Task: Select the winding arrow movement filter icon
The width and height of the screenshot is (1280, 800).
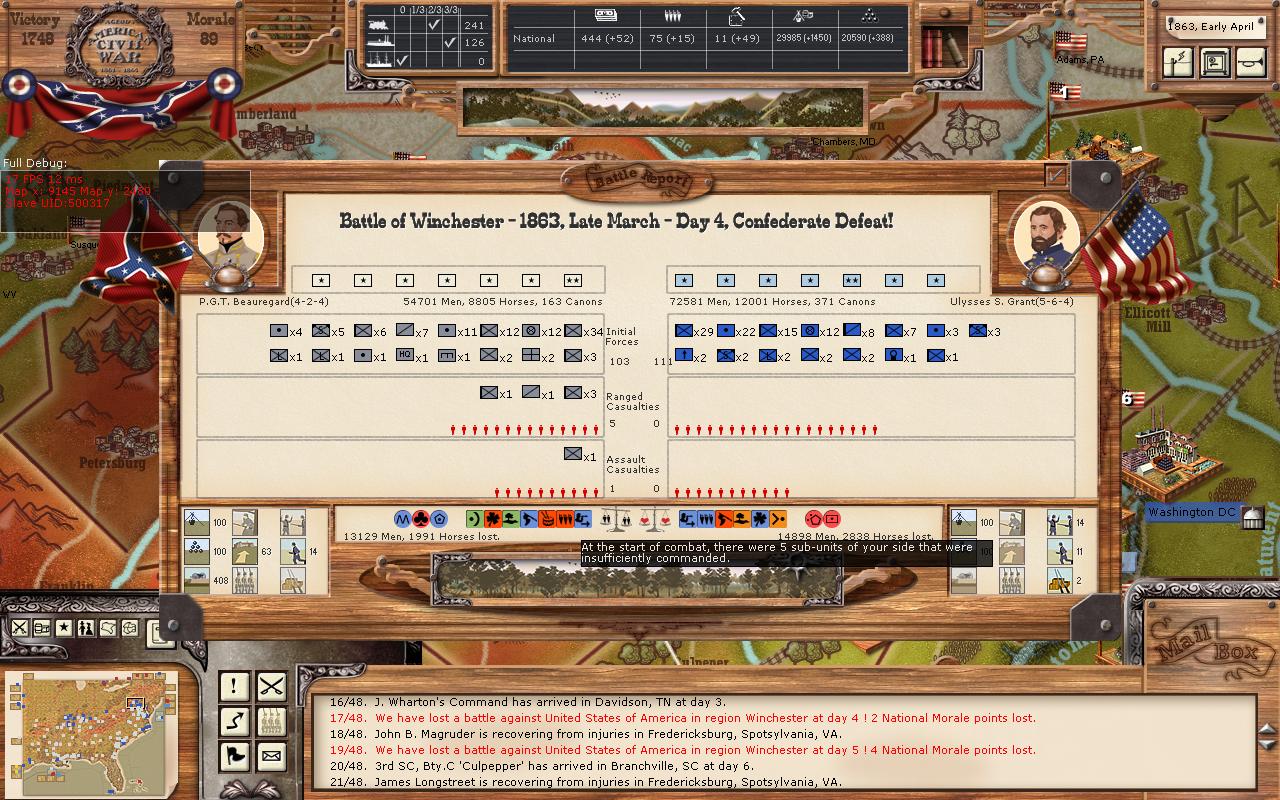Action: [234, 721]
